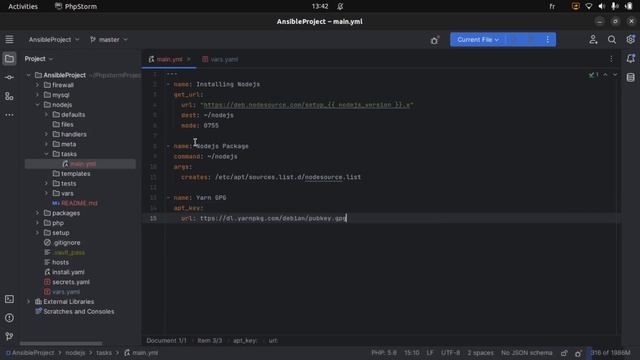This screenshot has height=360, width=640.
Task: Expand the handlers folder
Action: point(47,134)
